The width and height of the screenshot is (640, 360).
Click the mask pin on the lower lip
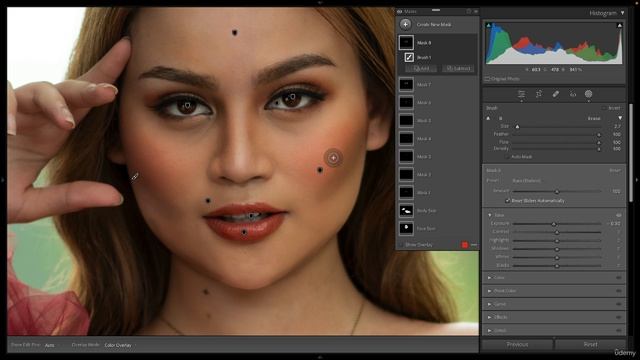point(244,232)
